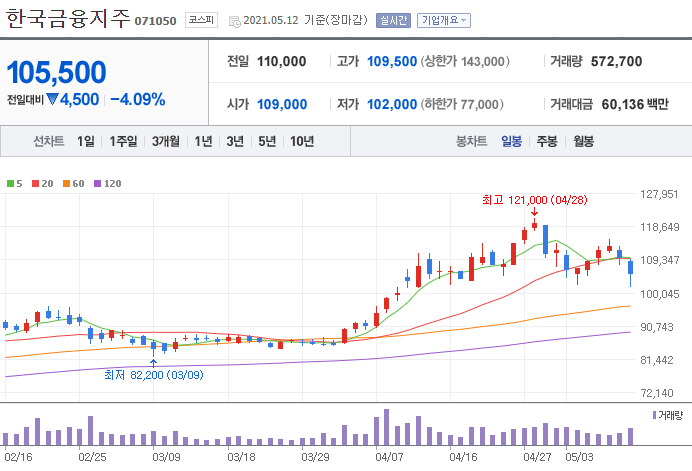Click the 04/27 date label on x-axis

pos(538,457)
